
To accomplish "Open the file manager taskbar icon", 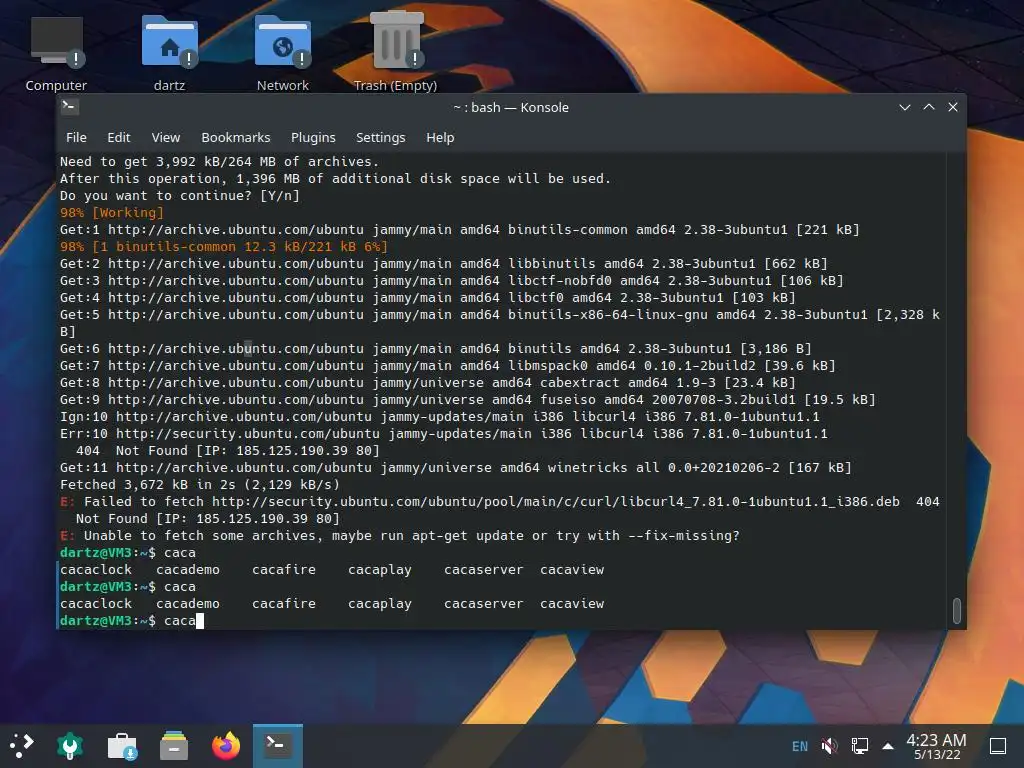I will coord(174,746).
